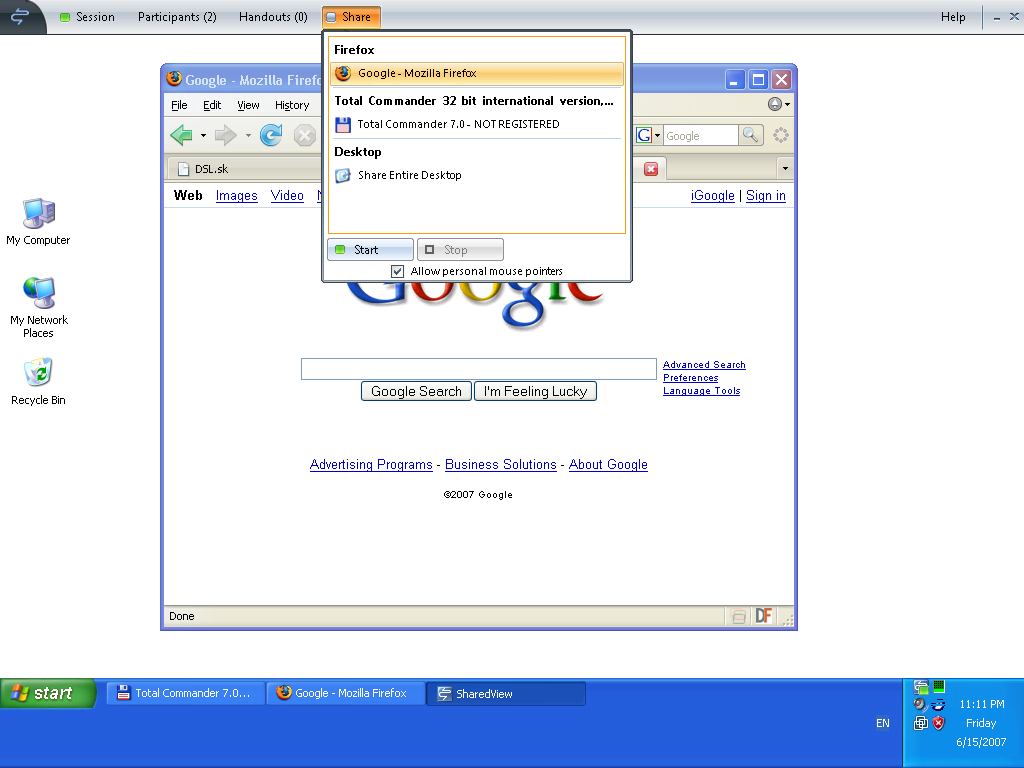Select the Recycle Bin desktop icon
1024x768 pixels.
pyautogui.click(x=38, y=381)
